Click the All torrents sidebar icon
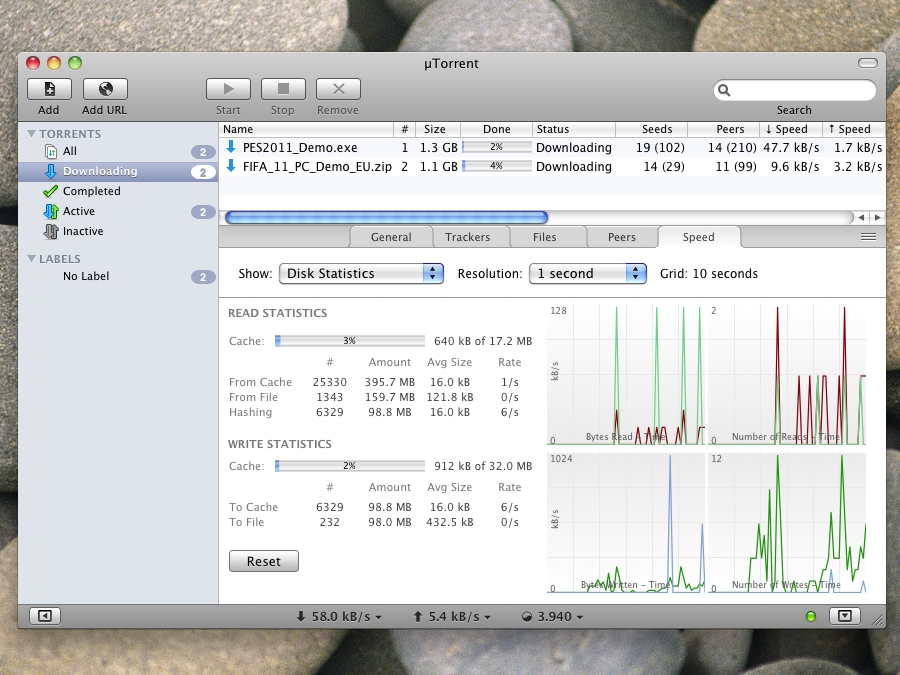 (51, 152)
